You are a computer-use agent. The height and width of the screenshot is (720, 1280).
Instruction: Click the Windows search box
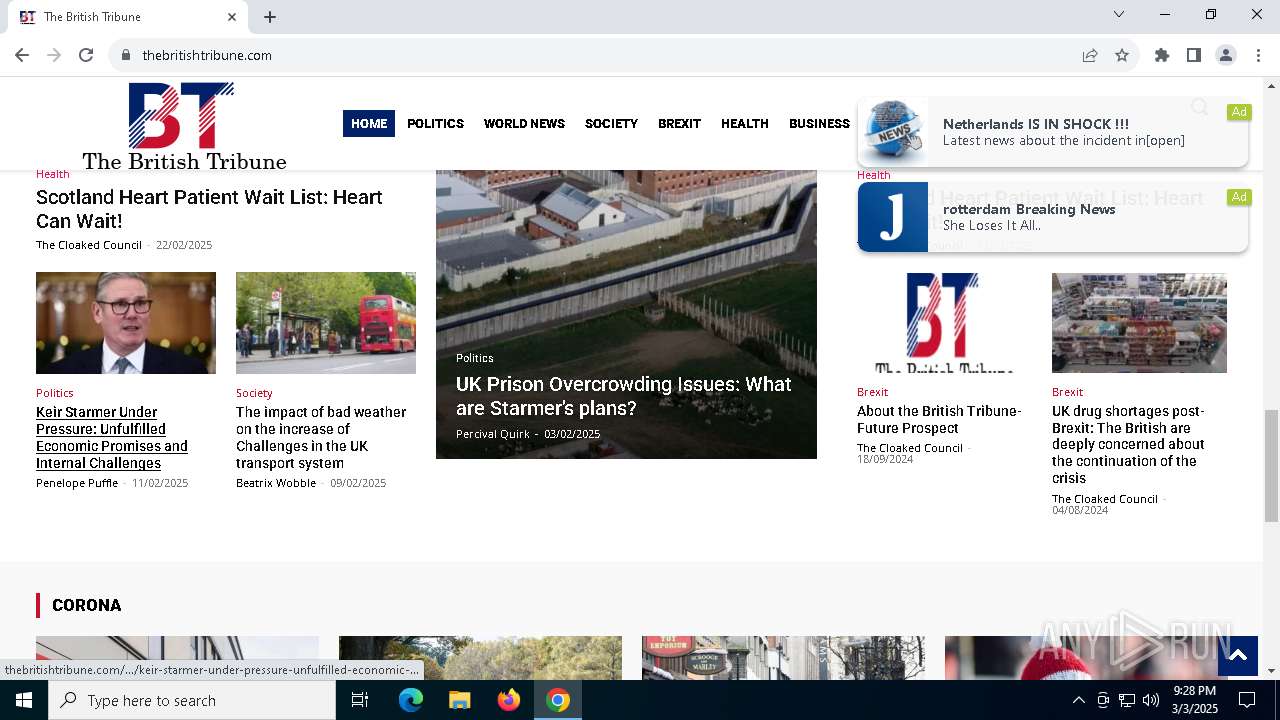(192, 700)
